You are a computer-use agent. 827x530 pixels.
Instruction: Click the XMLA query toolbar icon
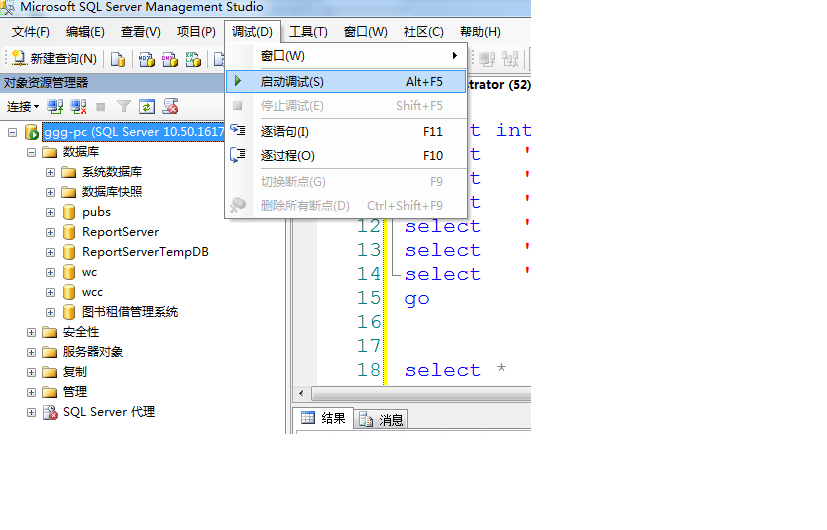(193, 59)
